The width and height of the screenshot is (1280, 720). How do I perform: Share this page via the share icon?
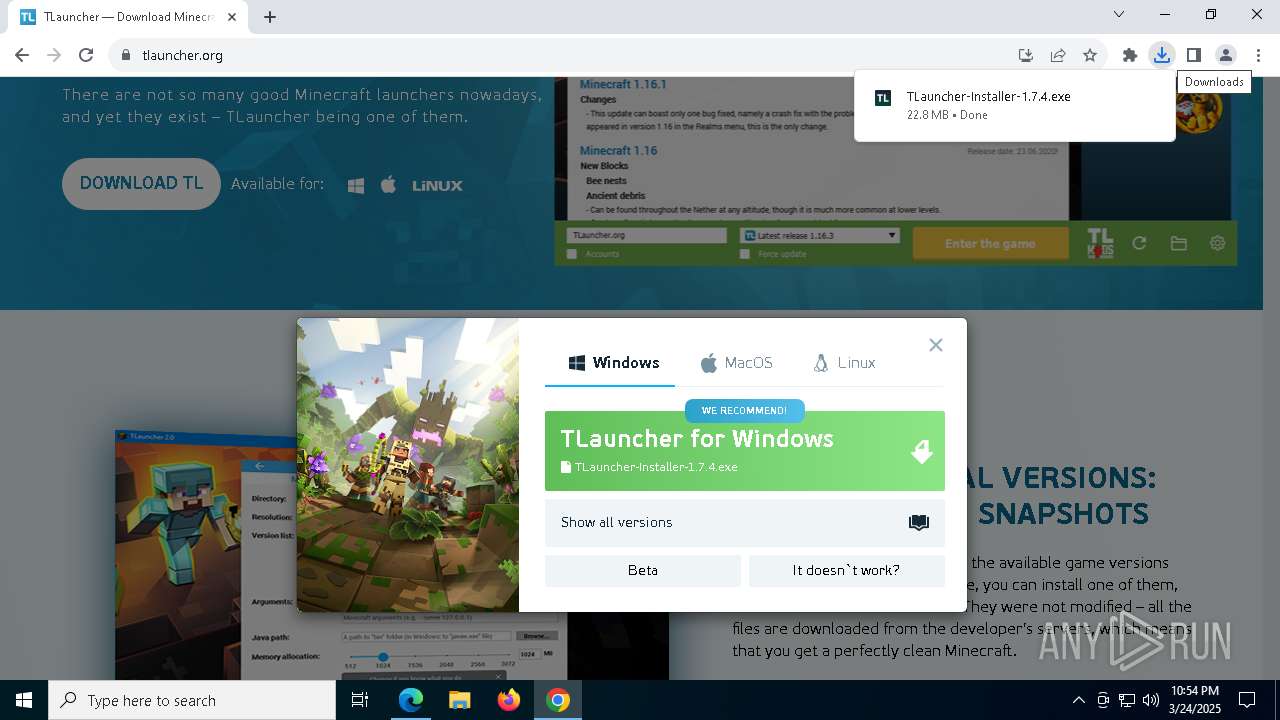[1057, 55]
